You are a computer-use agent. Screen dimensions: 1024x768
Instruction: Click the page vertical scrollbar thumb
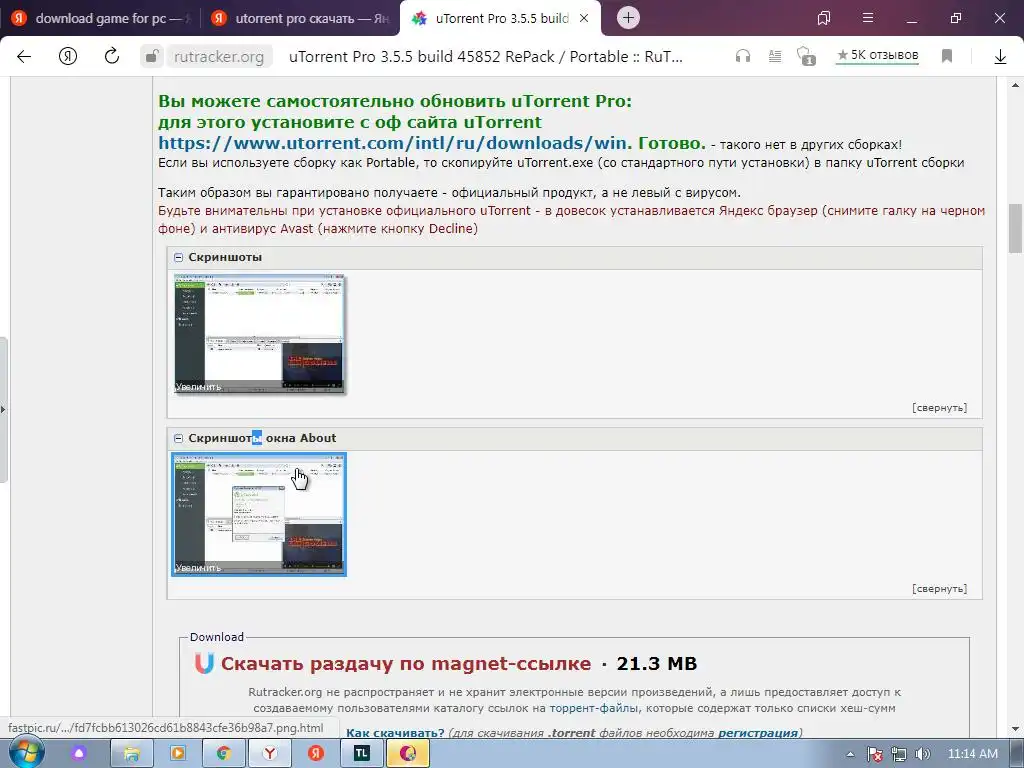pos(1016,228)
